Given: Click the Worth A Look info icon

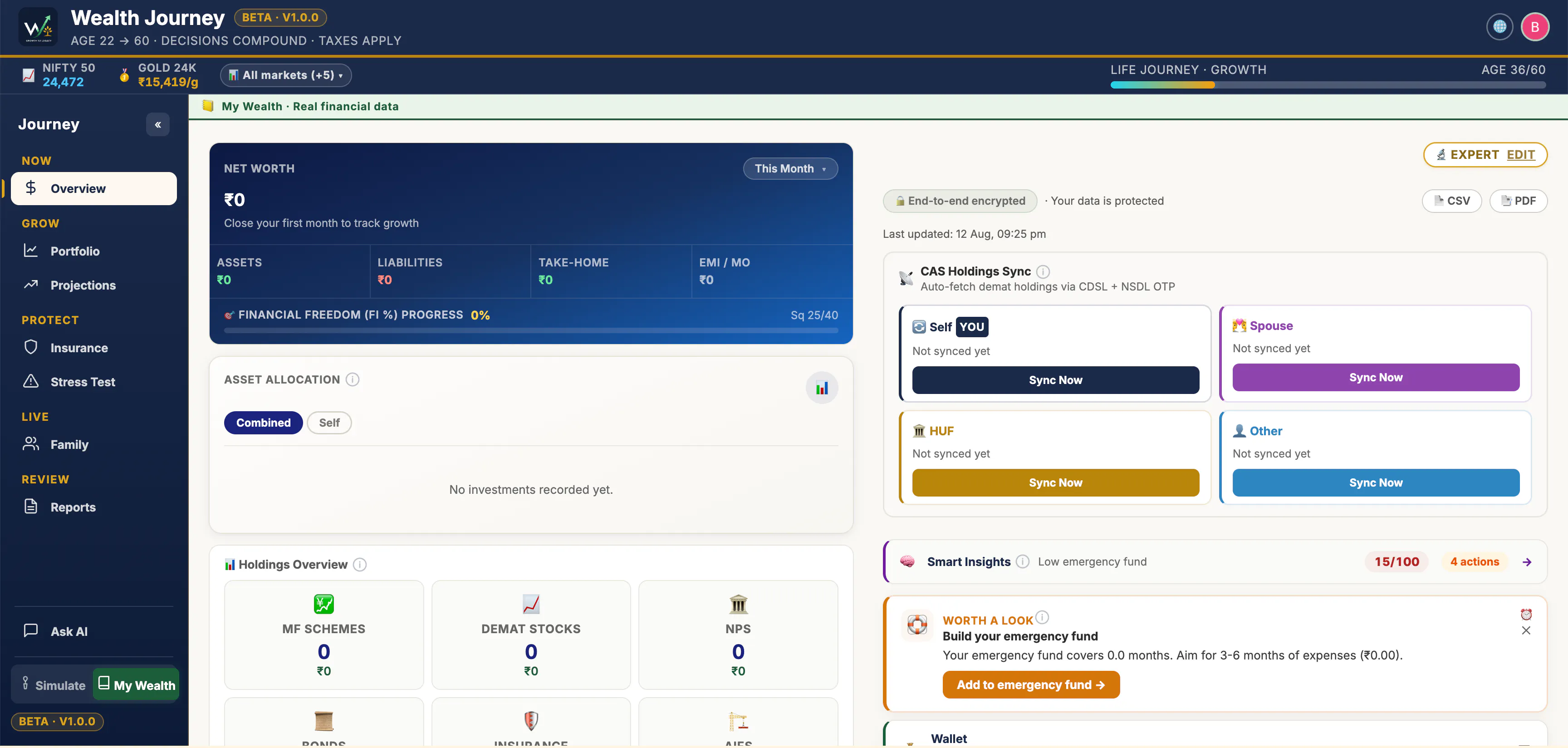Looking at the screenshot, I should point(1042,617).
